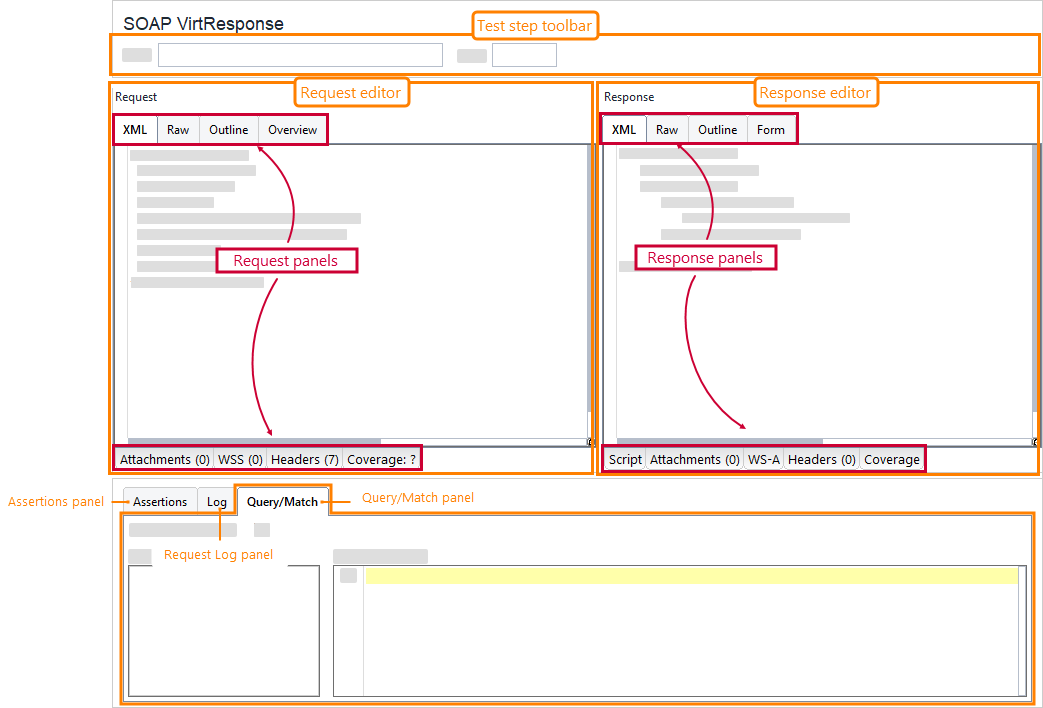Switch to the Outline tab of the Response

717,129
